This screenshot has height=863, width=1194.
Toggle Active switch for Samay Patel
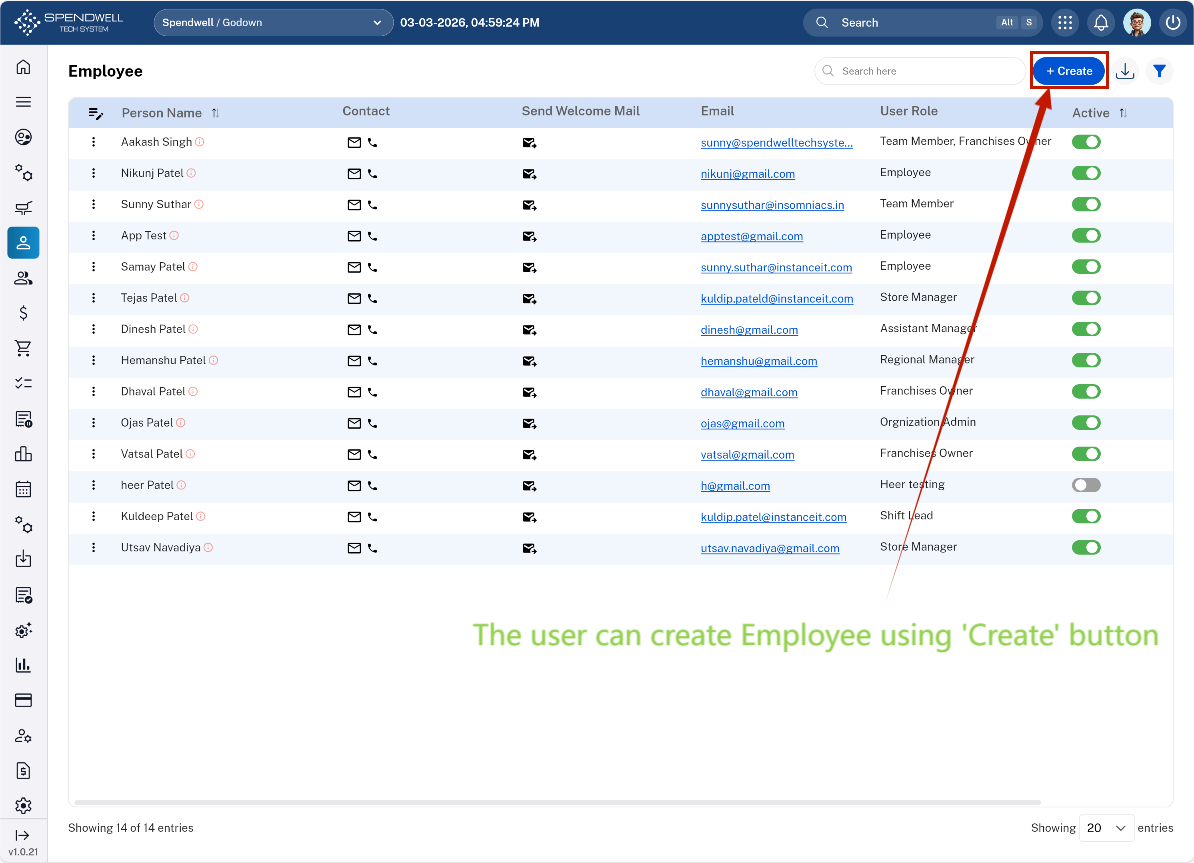1086,267
